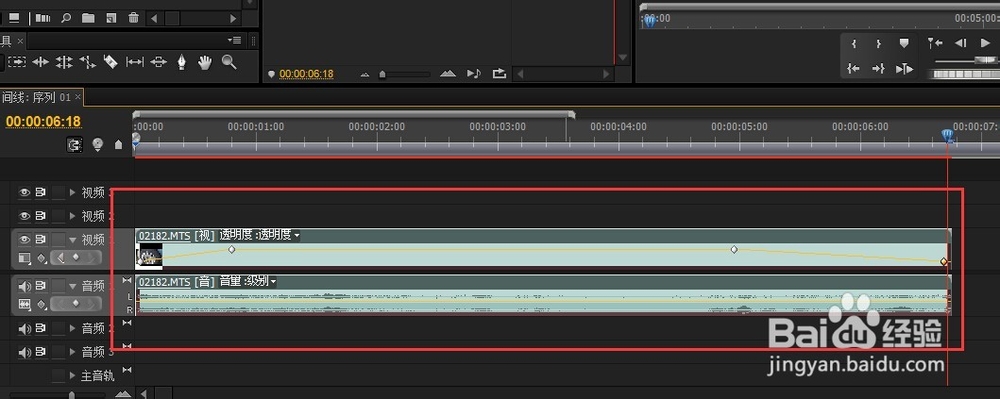Viewport: 1000px width, 399px height.
Task: Select the Razor tool
Action: 110,62
